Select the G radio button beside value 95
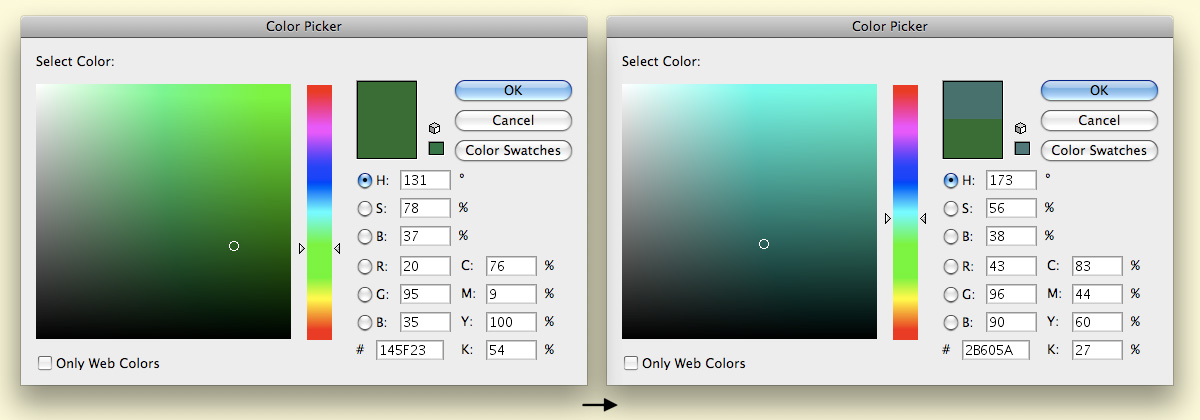The height and width of the screenshot is (420, 1200). pyautogui.click(x=365, y=294)
